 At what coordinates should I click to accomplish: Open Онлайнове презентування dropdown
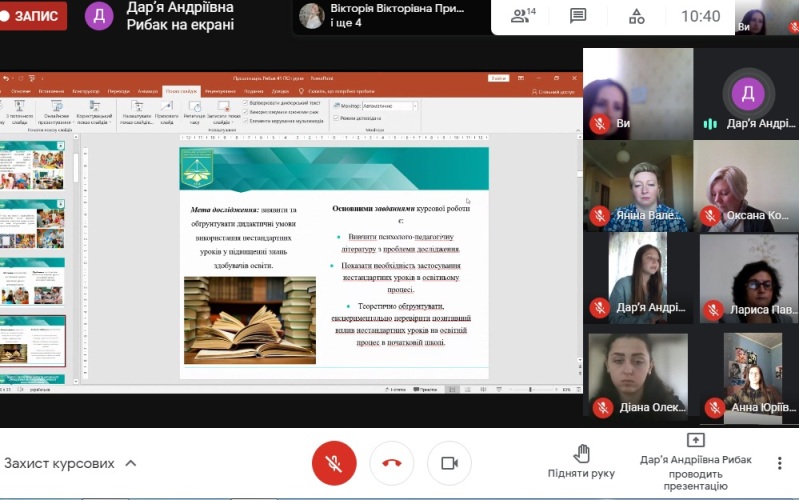click(x=56, y=113)
